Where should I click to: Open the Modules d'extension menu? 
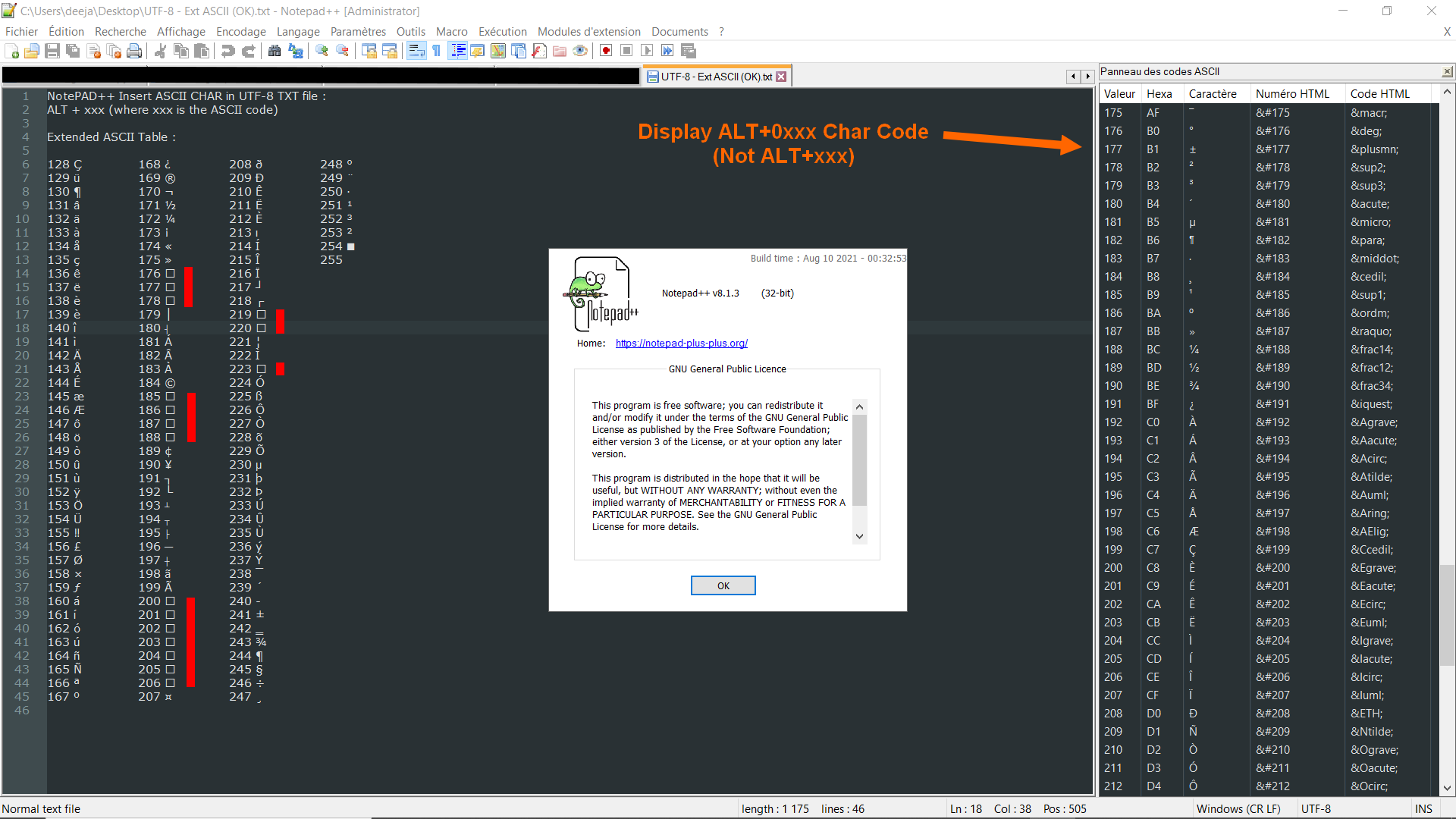pyautogui.click(x=589, y=32)
